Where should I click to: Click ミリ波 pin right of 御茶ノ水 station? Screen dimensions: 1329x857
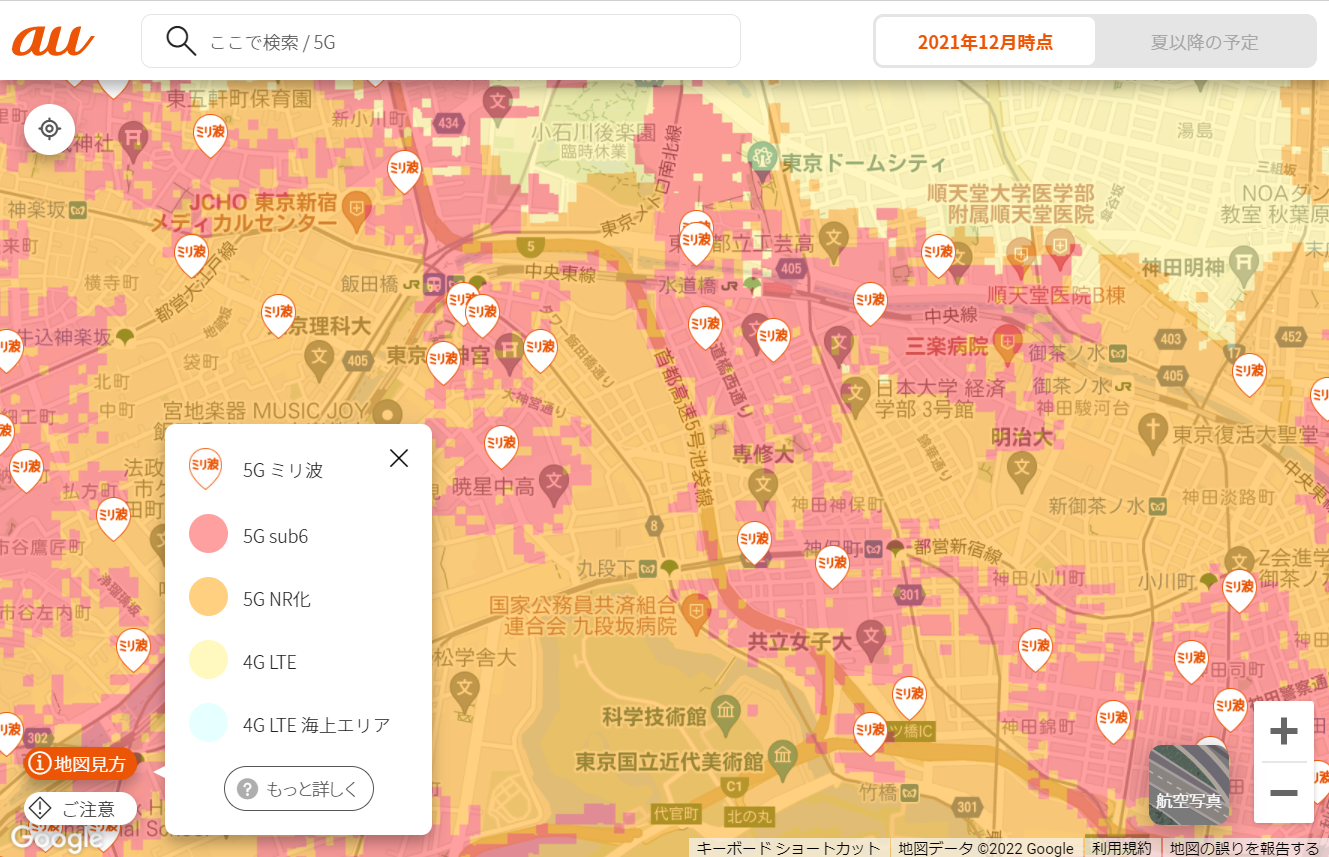(1249, 374)
